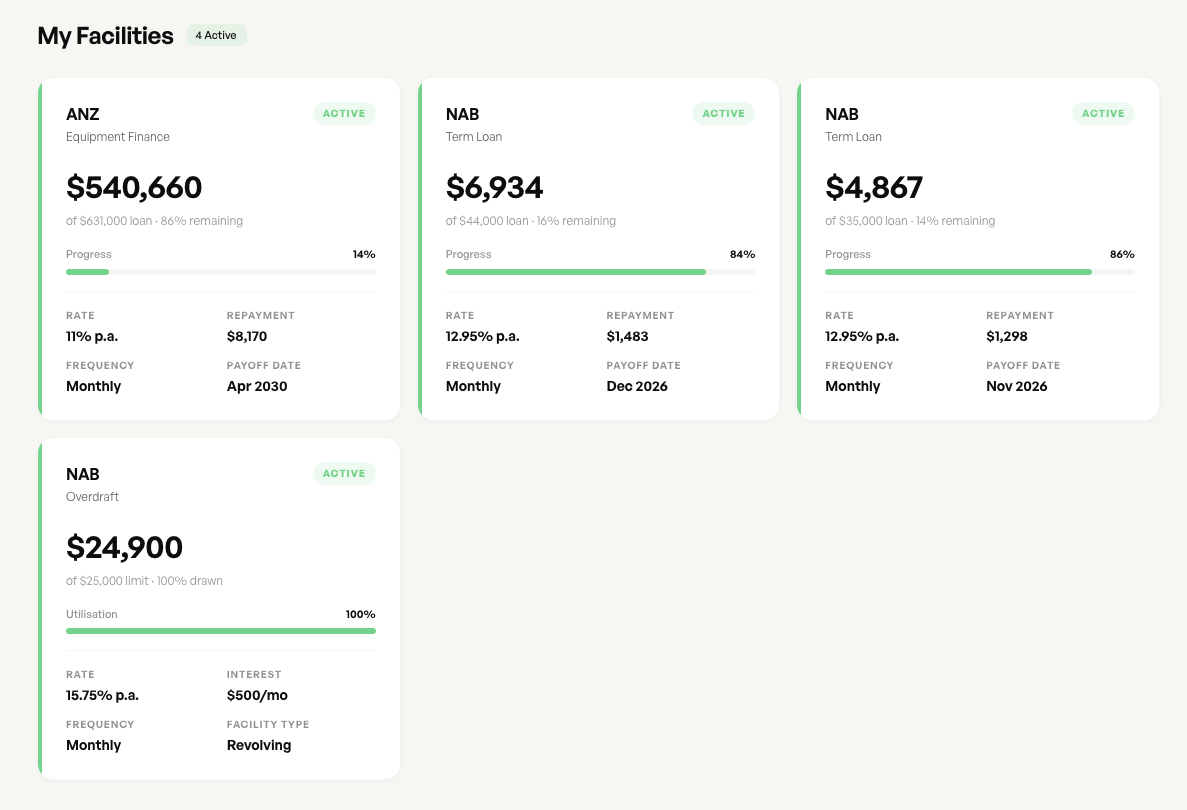Click the ACTIVE badge on ANZ card
Viewport: 1187px width, 810px height.
pos(344,114)
